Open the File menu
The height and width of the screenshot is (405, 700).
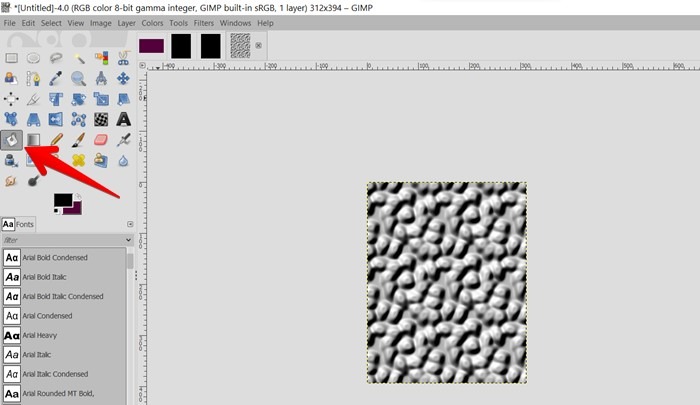9,23
